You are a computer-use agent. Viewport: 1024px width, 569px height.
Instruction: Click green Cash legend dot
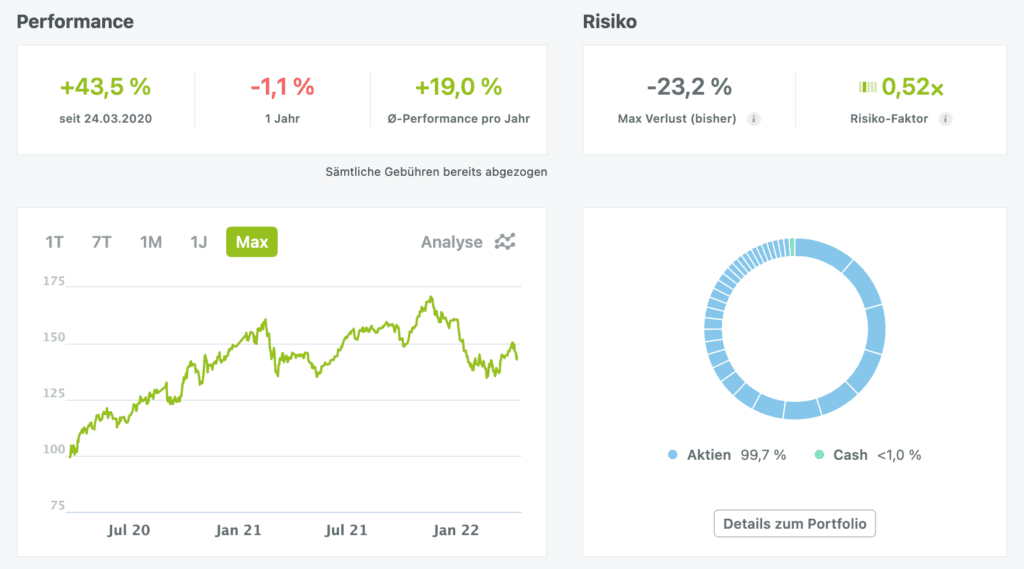coord(820,455)
